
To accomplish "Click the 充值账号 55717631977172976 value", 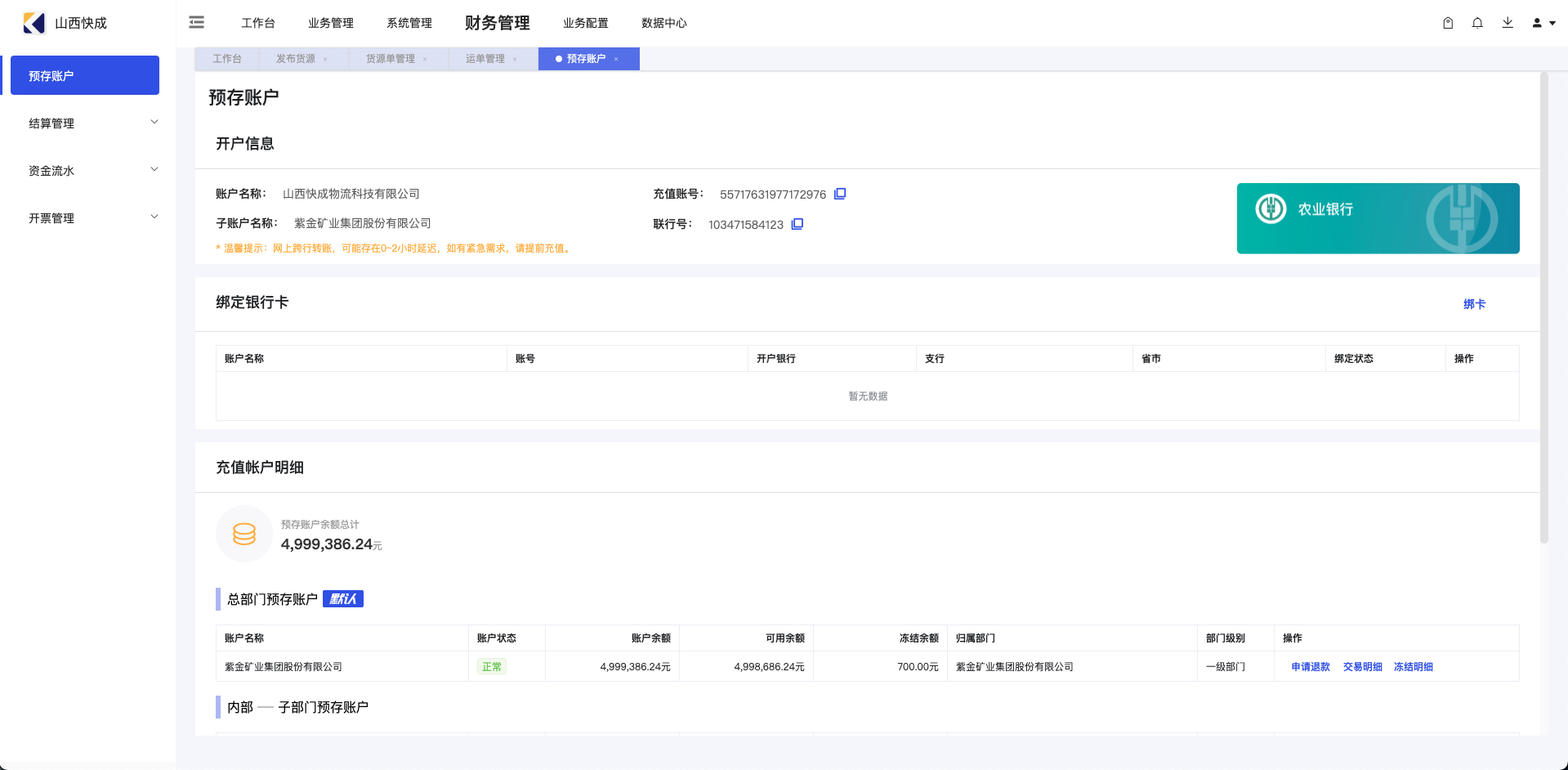I will 773,195.
